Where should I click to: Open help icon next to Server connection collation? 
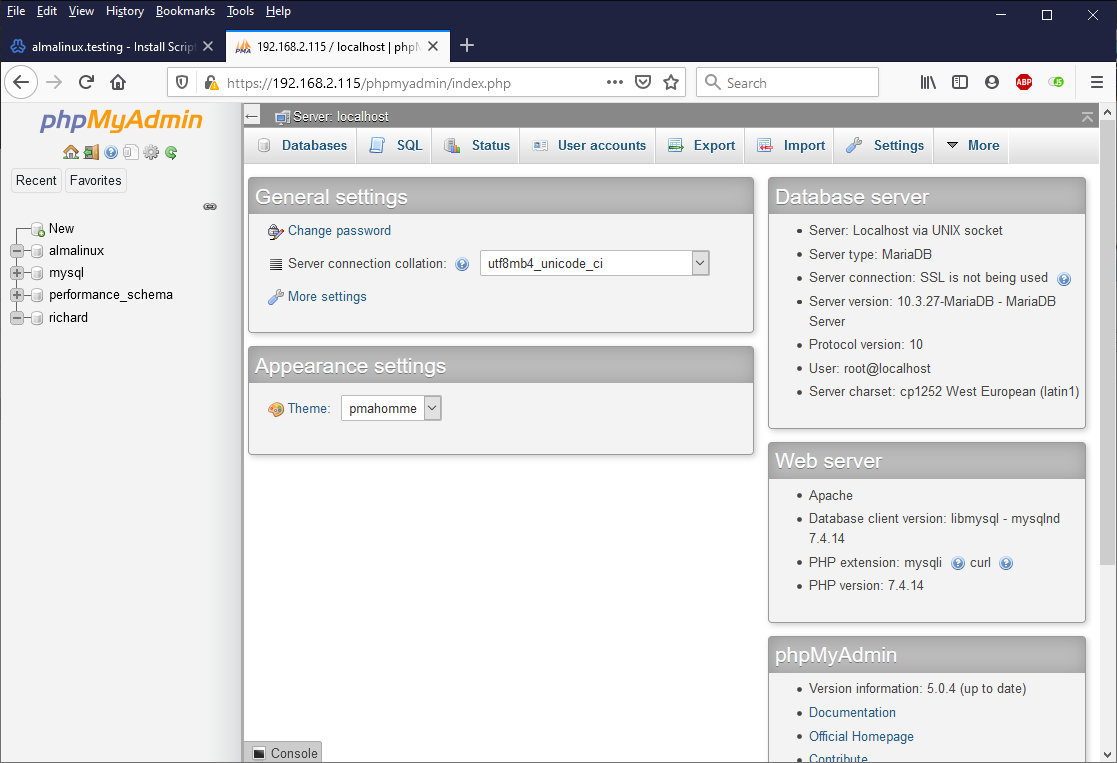pyautogui.click(x=462, y=265)
